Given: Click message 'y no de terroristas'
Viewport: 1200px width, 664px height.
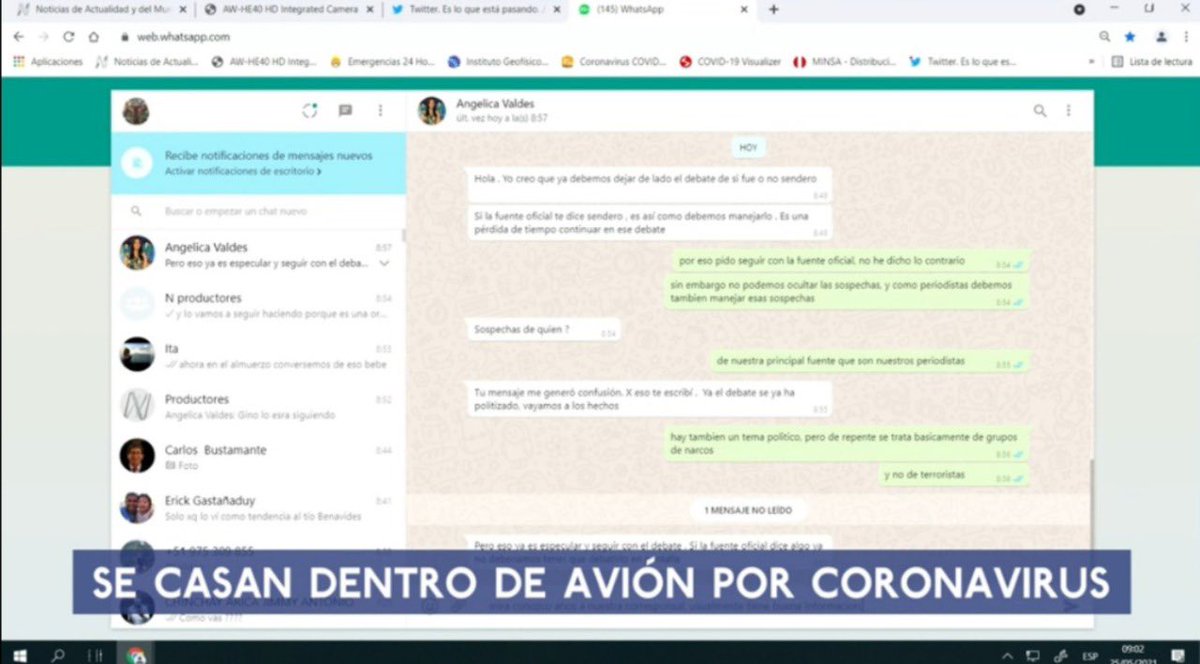Looking at the screenshot, I should point(952,475).
